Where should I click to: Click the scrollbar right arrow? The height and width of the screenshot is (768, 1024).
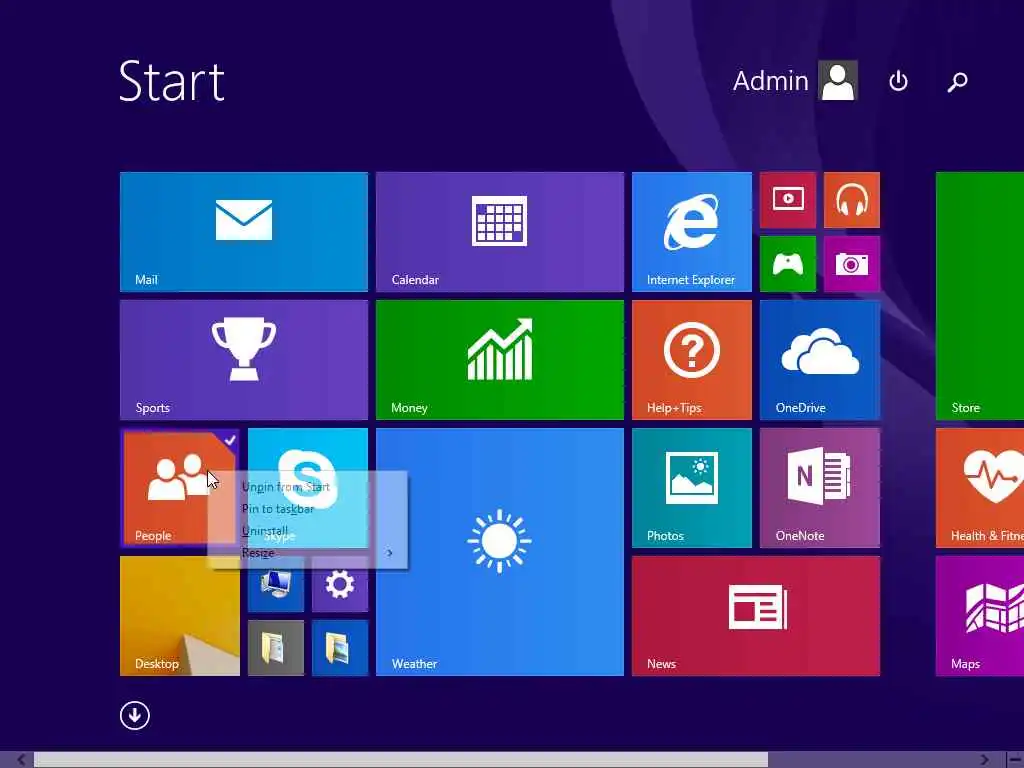pyautogui.click(x=984, y=760)
